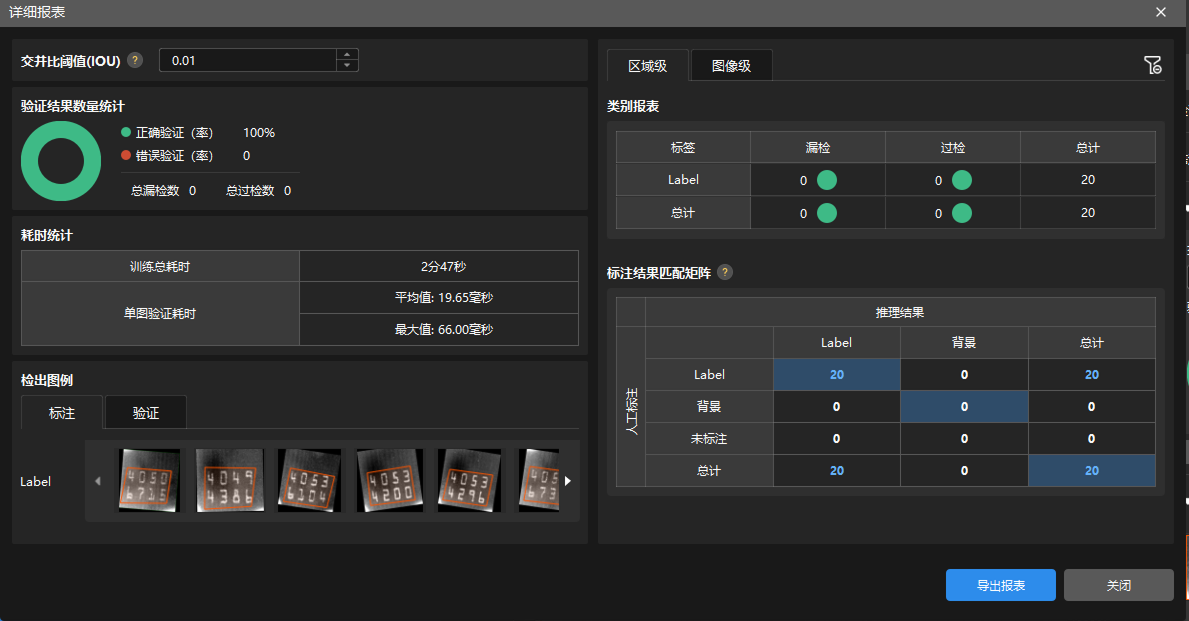Click the Label row name in 检出图例

click(x=36, y=481)
